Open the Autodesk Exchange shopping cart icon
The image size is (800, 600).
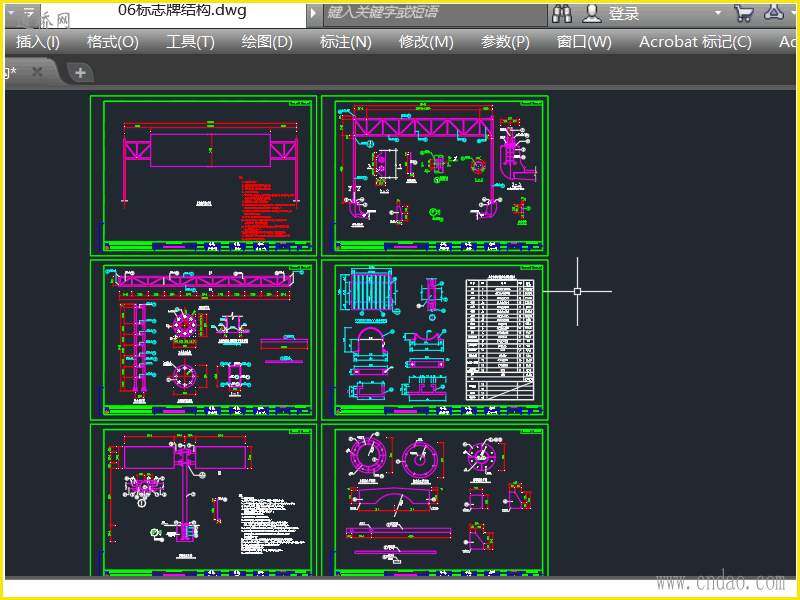pos(743,13)
